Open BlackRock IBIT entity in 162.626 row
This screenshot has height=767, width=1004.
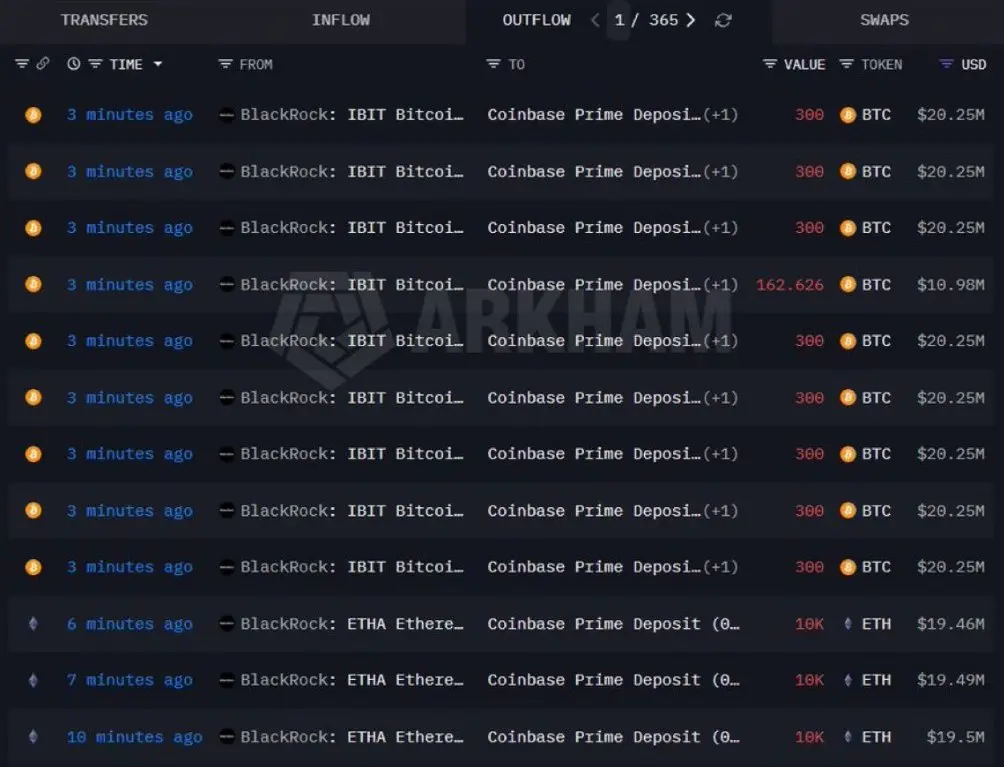coord(352,284)
